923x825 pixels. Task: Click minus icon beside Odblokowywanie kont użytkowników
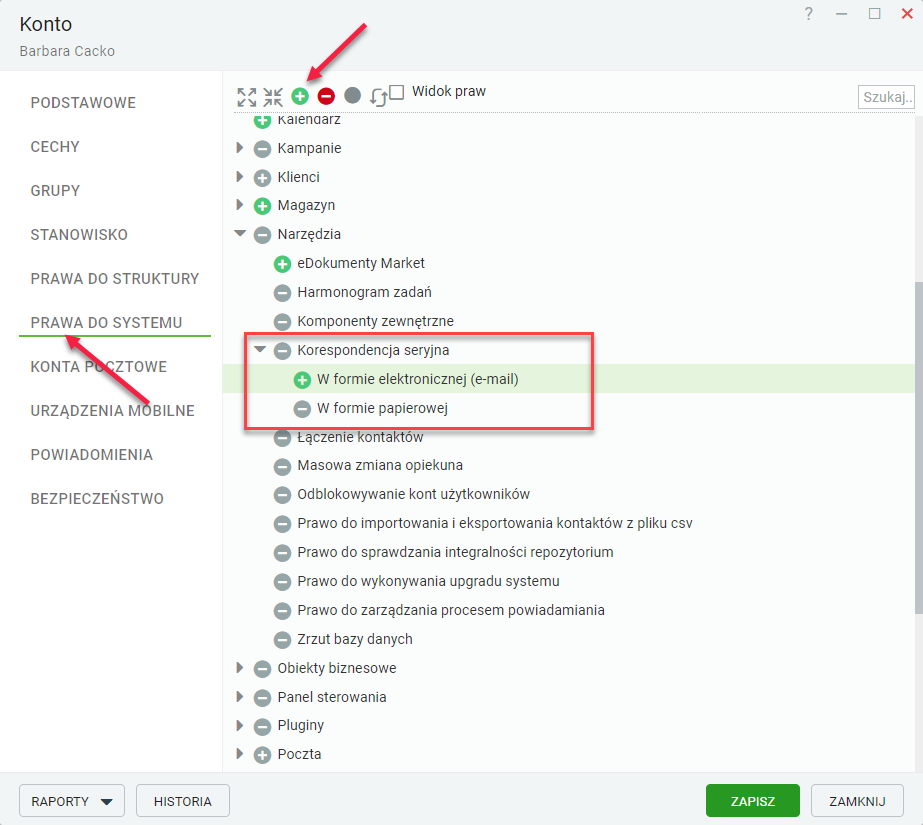[283, 495]
